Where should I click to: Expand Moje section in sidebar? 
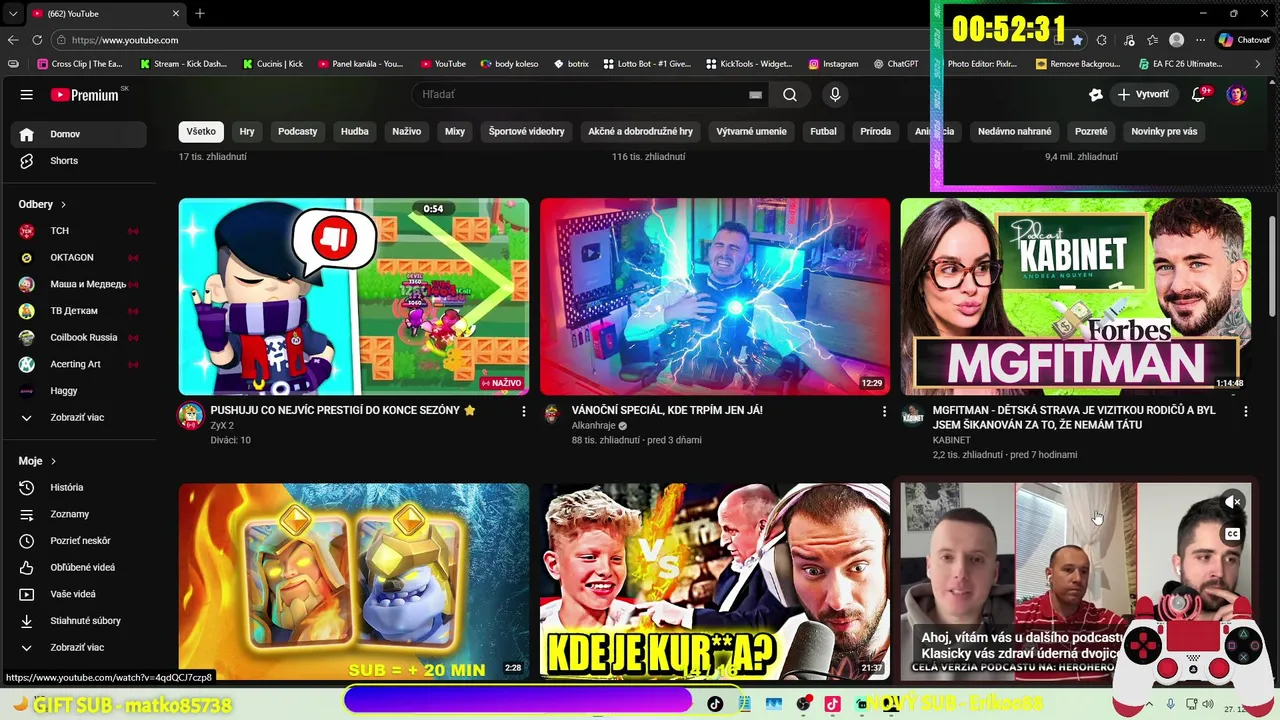coord(37,461)
